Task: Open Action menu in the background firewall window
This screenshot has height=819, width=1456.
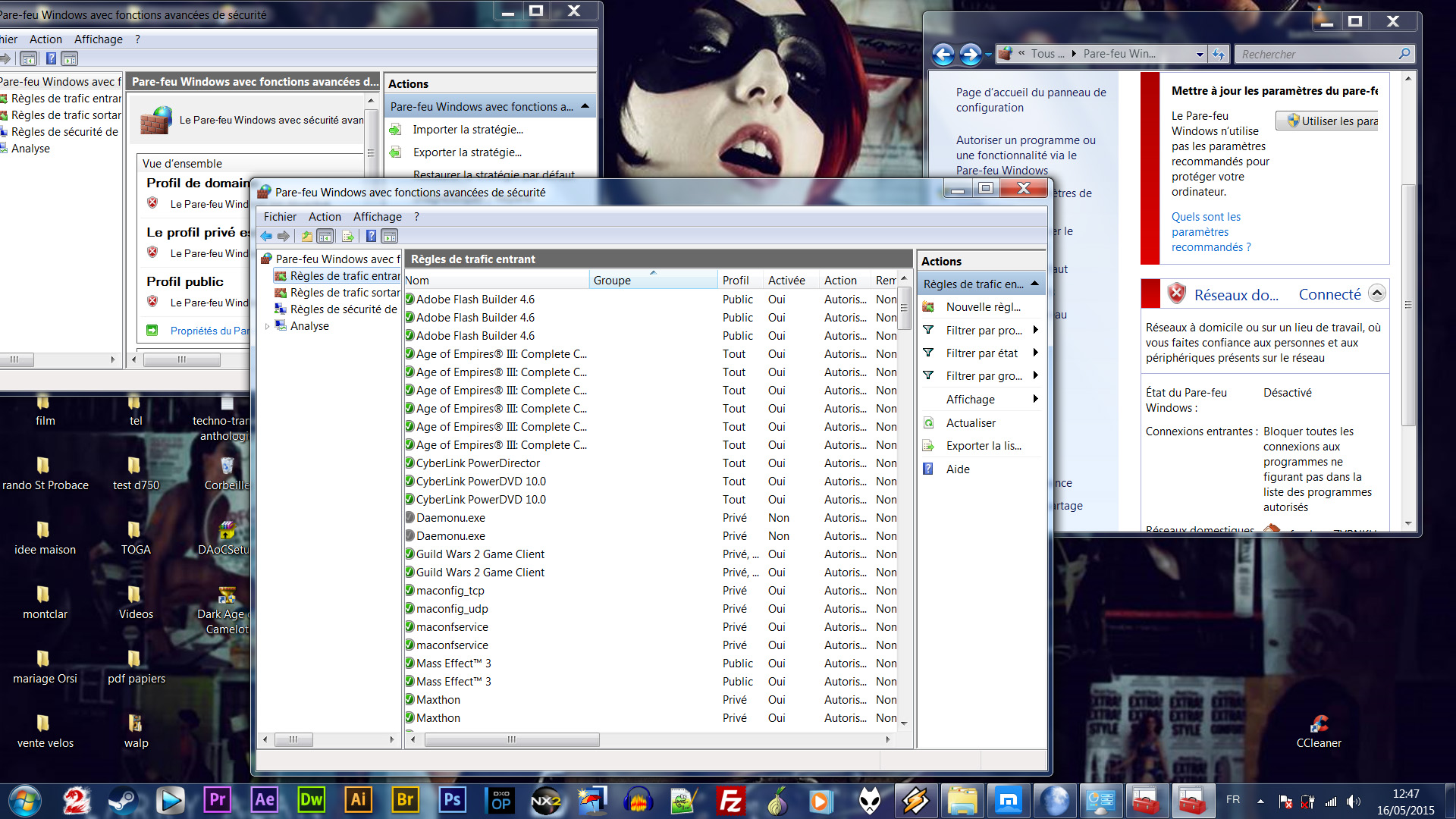Action: click(x=45, y=39)
